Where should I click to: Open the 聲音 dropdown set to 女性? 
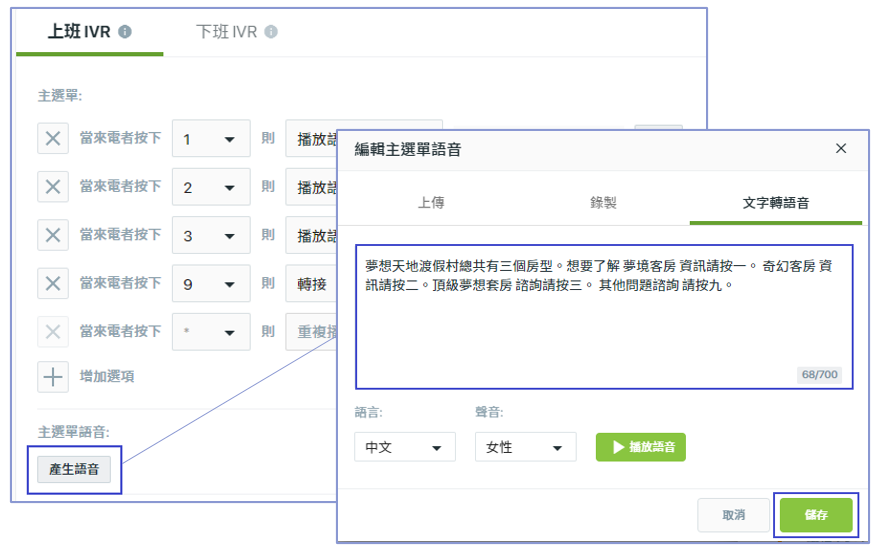(525, 447)
